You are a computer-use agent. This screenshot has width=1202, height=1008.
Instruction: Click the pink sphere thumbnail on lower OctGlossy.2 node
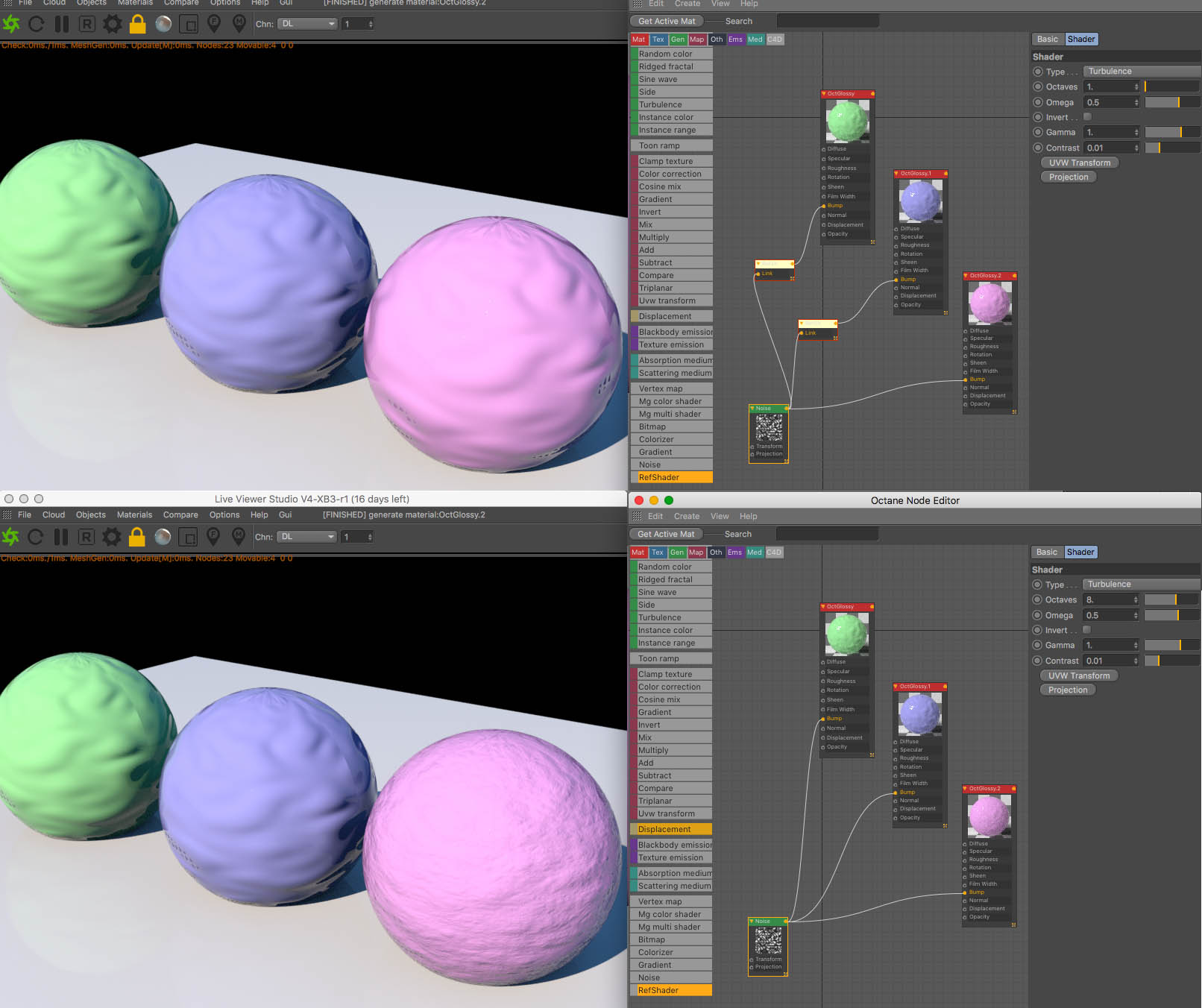(989, 816)
